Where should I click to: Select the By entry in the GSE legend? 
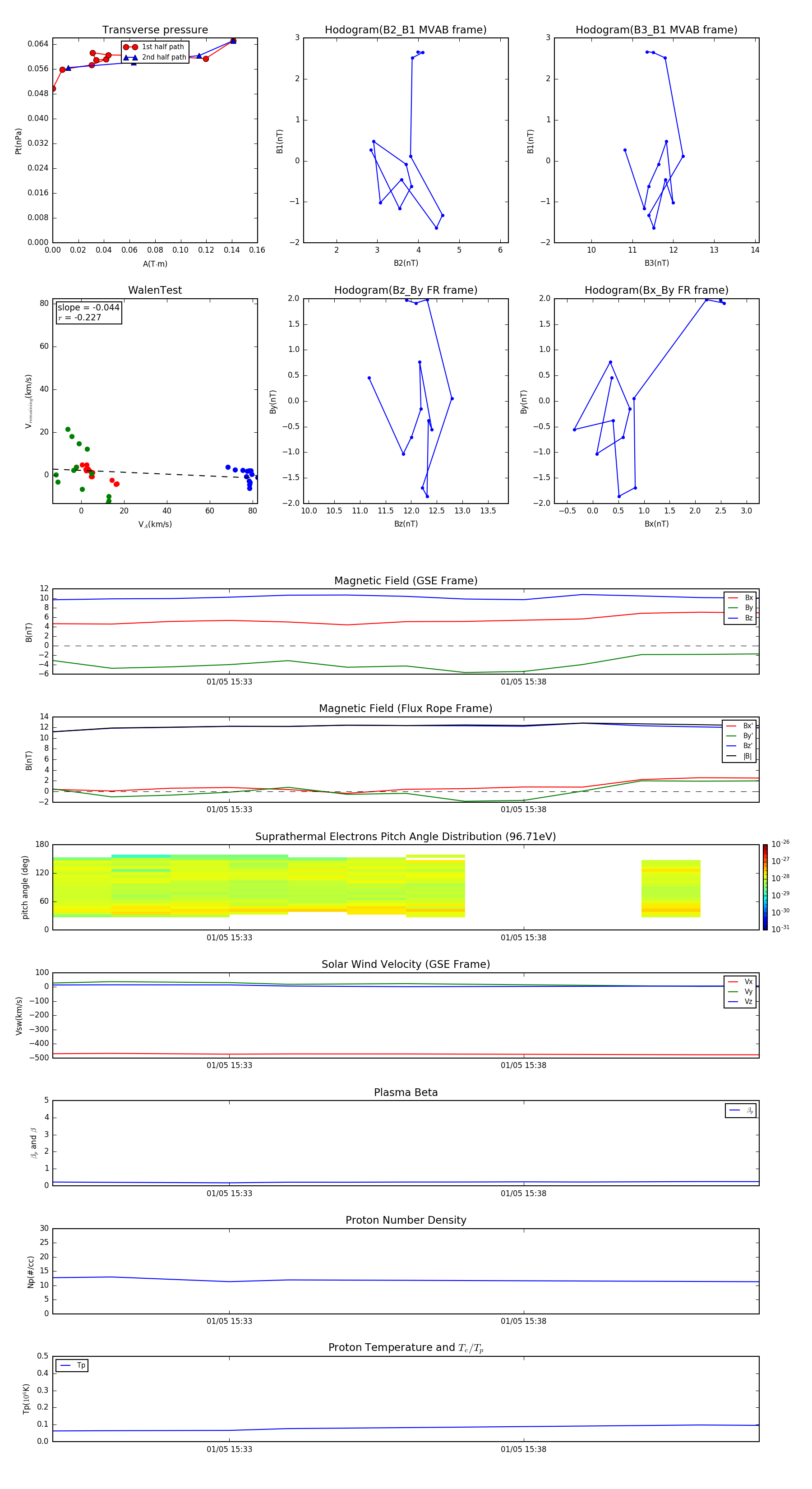(740, 607)
